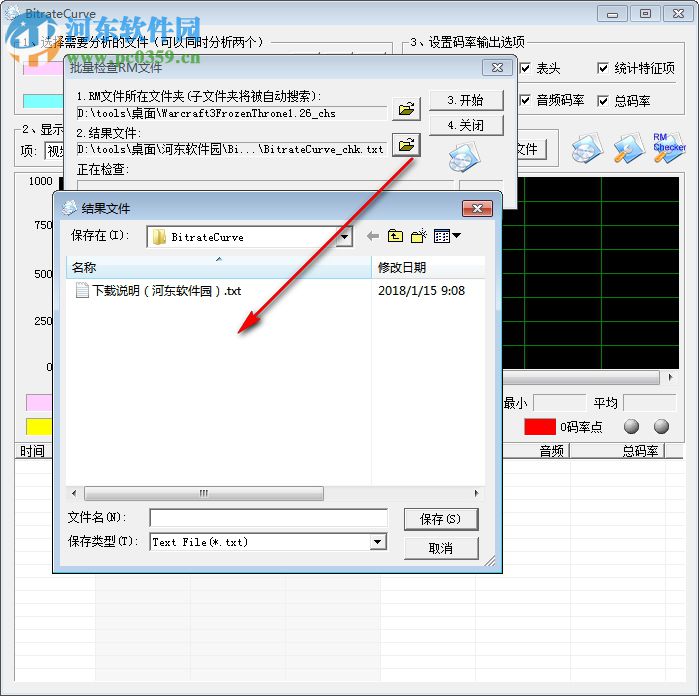Open the view menu icon in save dialog
Viewport: 699px width, 696px height.
pyautogui.click(x=447, y=236)
